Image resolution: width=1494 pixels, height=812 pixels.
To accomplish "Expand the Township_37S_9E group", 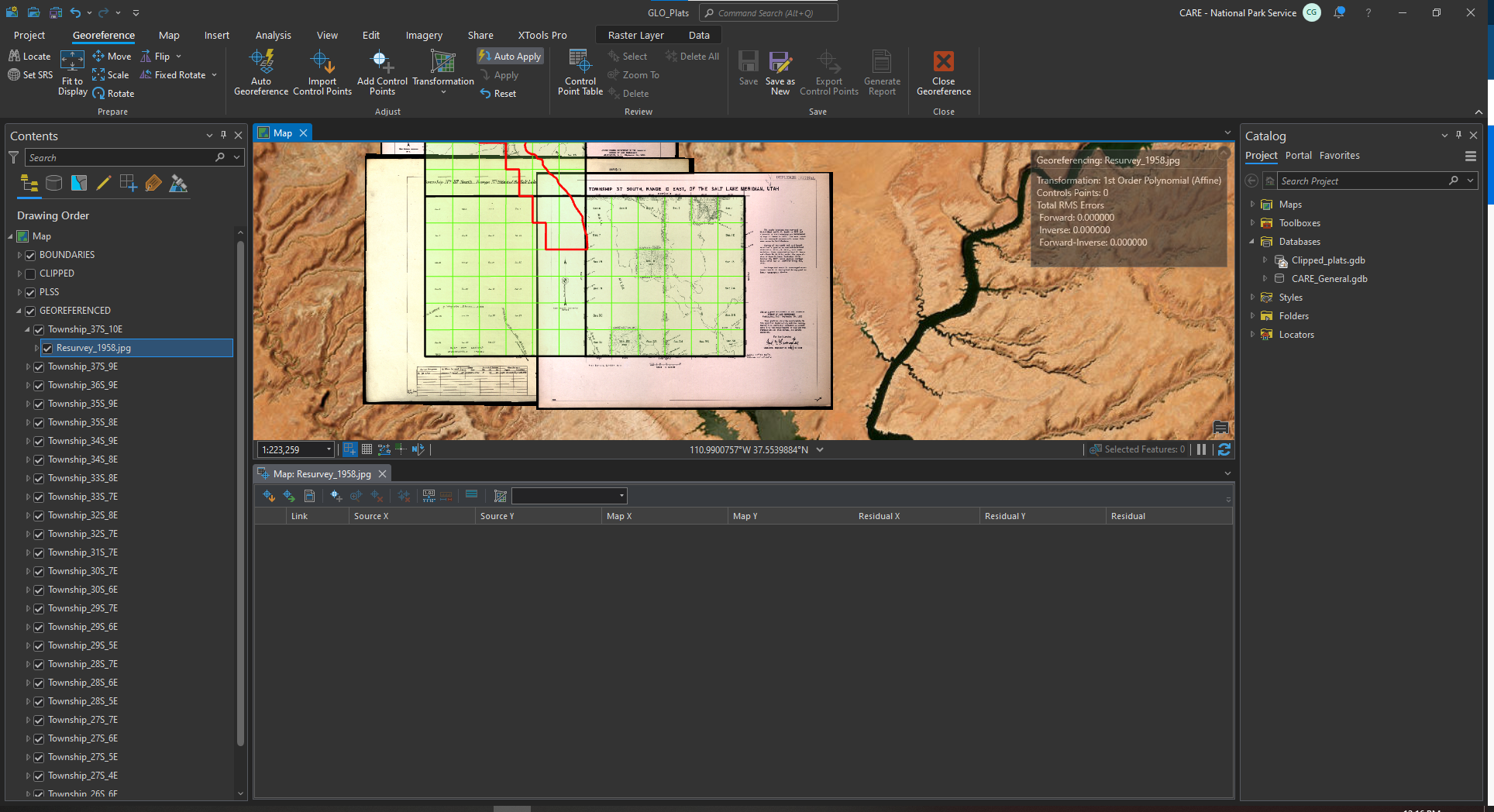I will point(28,366).
